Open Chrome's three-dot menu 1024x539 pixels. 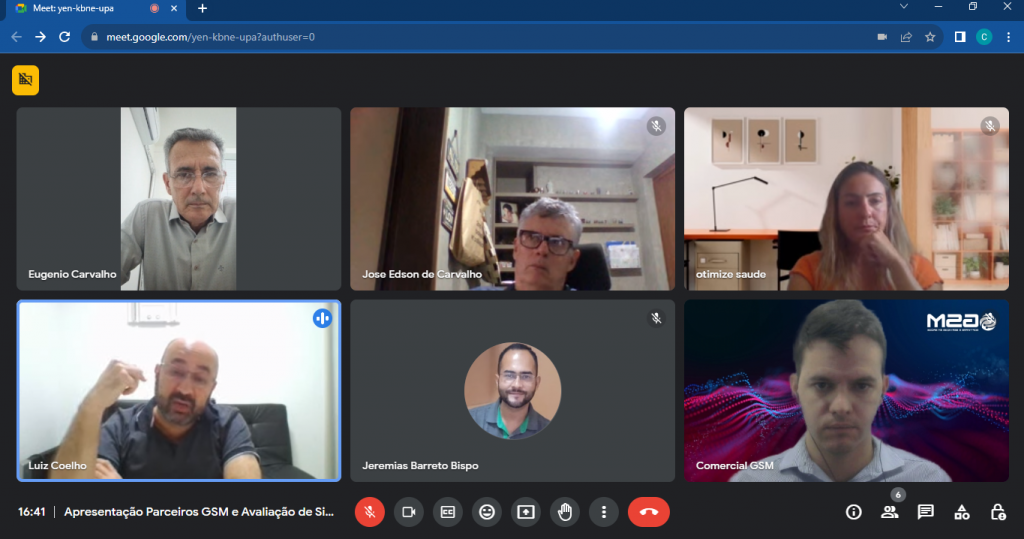click(x=1008, y=37)
